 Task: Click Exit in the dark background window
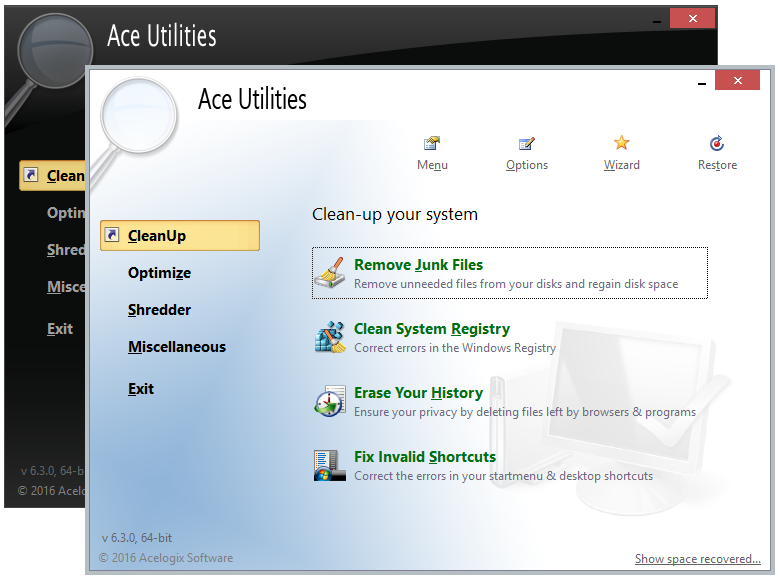tap(60, 328)
